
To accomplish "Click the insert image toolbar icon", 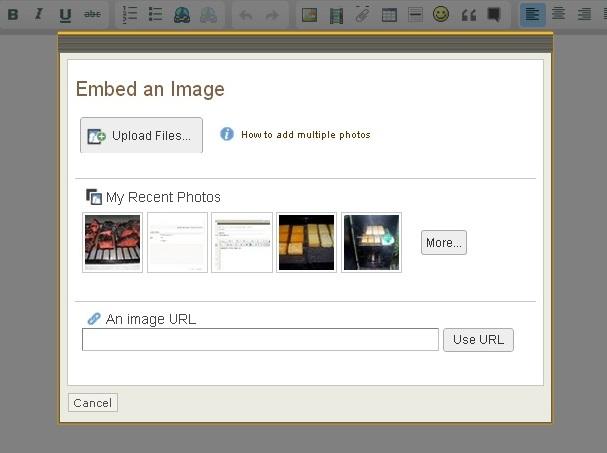I will click(310, 14).
